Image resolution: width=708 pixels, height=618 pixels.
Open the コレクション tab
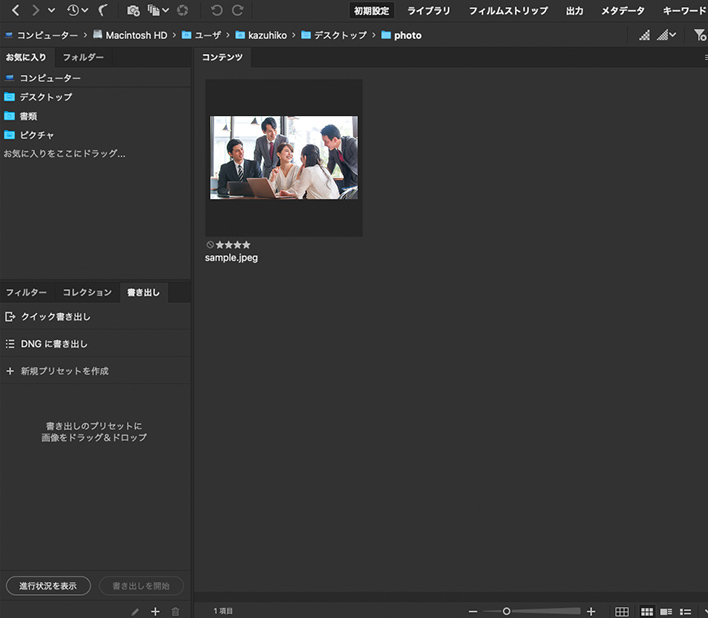87,293
